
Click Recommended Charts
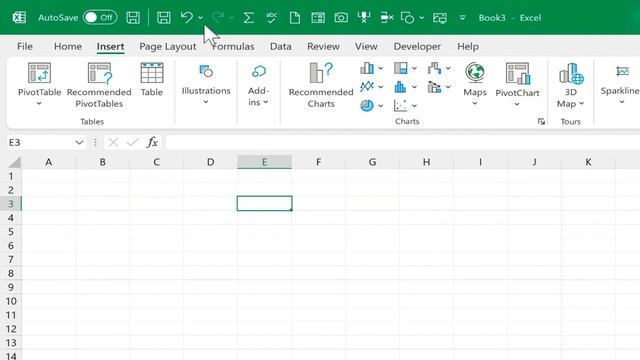[x=321, y=85]
